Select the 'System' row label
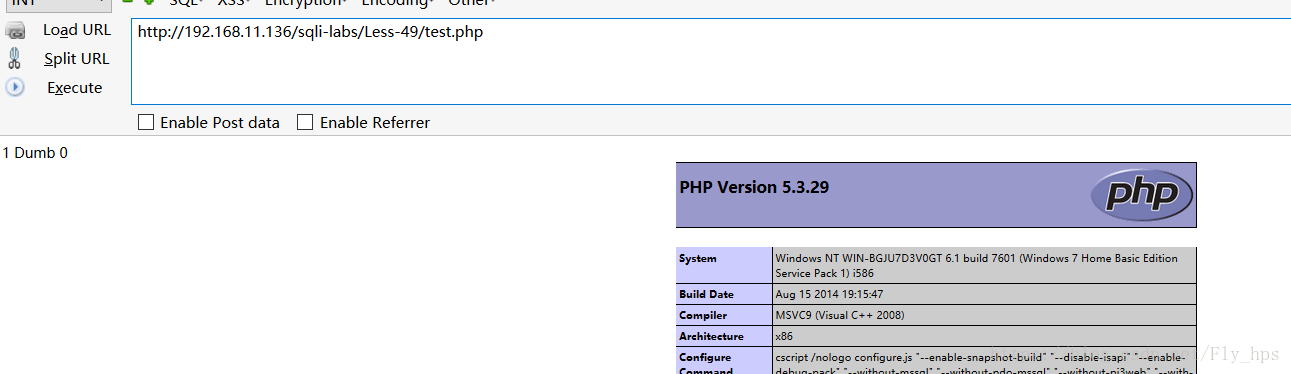Viewport: 1291px width, 374px height. tap(698, 259)
